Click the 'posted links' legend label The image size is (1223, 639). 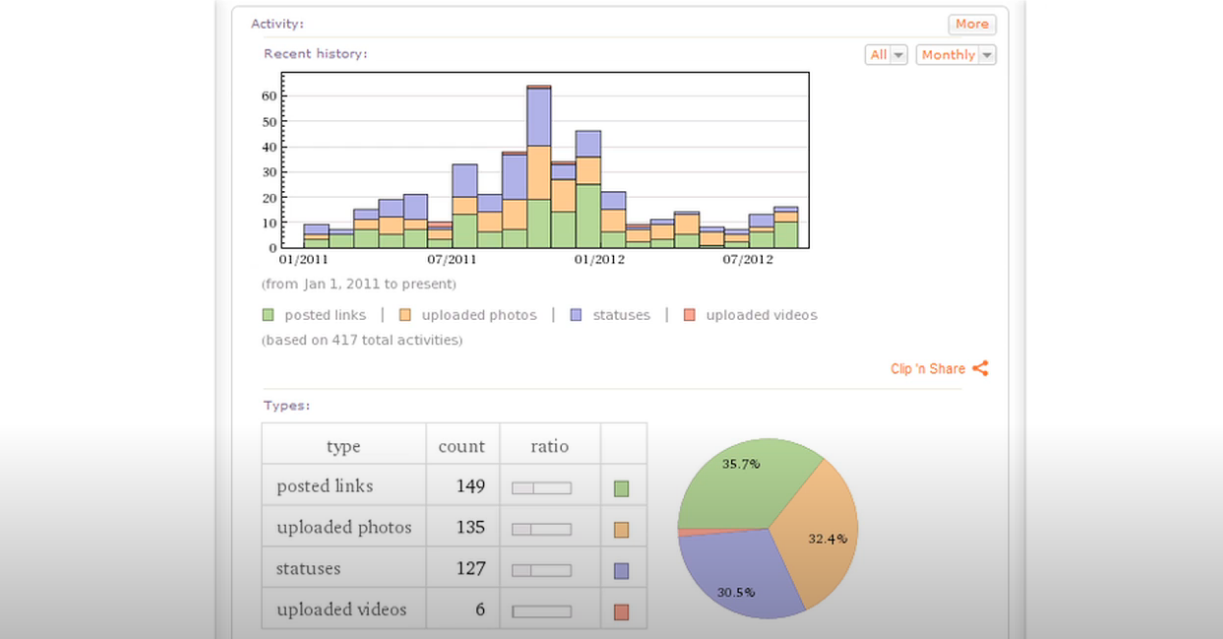pos(325,315)
